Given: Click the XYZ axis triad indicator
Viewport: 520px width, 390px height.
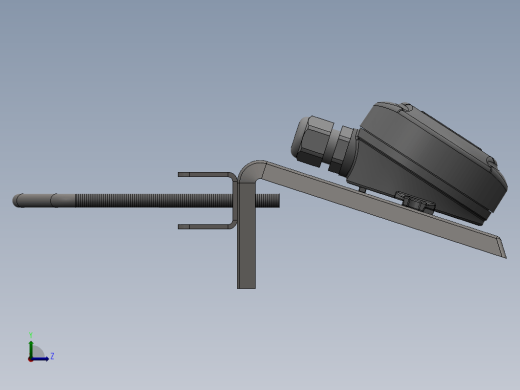Looking at the screenshot, I should pyautogui.click(x=41, y=348).
